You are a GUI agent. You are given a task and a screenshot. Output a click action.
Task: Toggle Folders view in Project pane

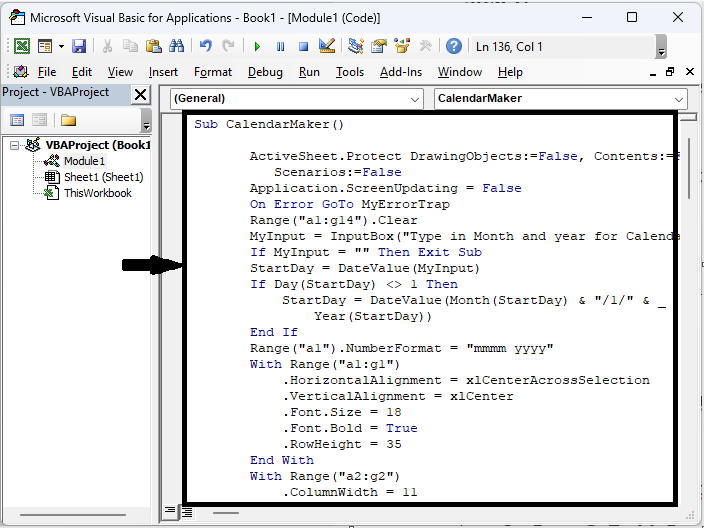coord(68,120)
